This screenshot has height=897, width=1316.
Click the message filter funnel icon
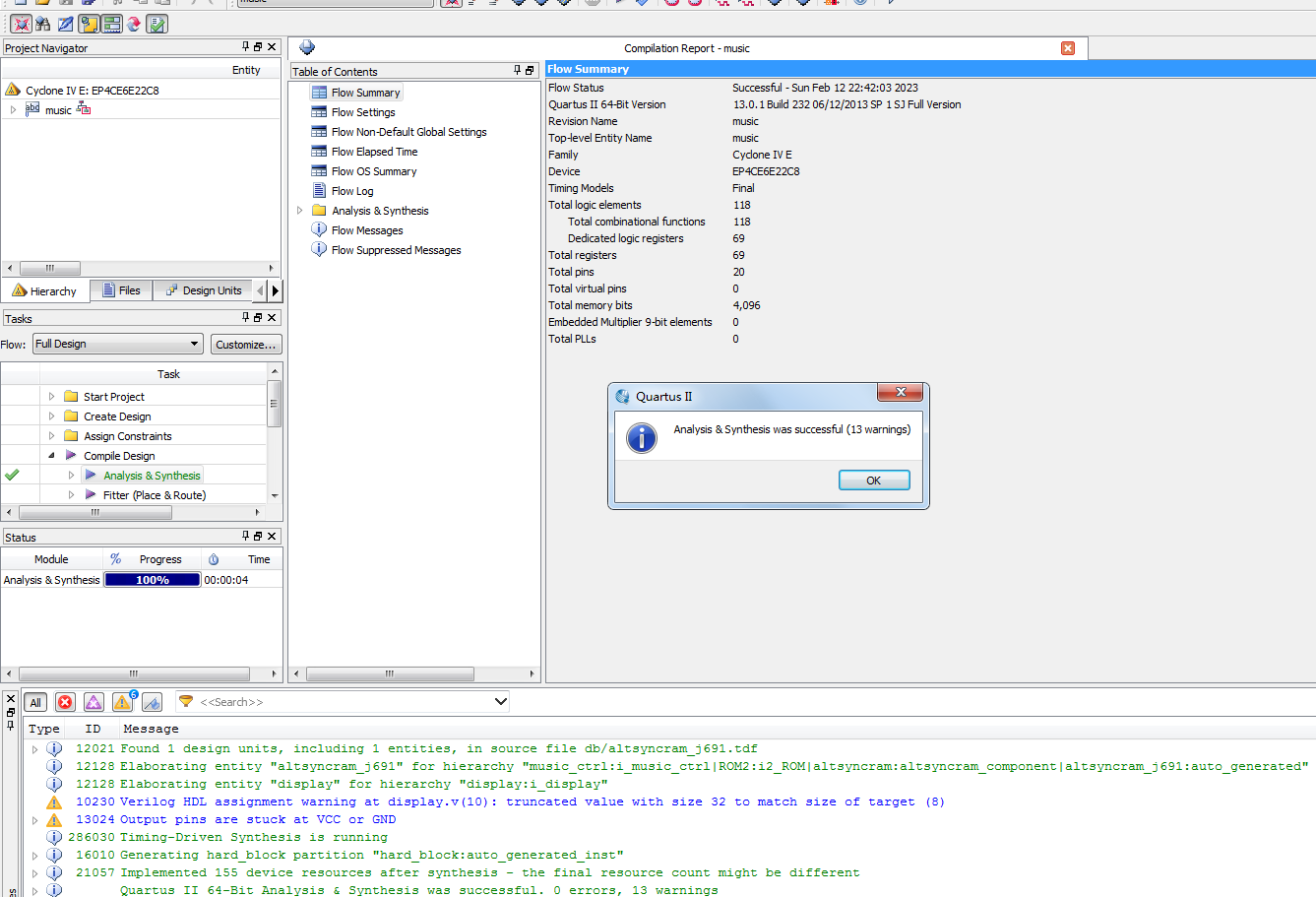tap(186, 701)
